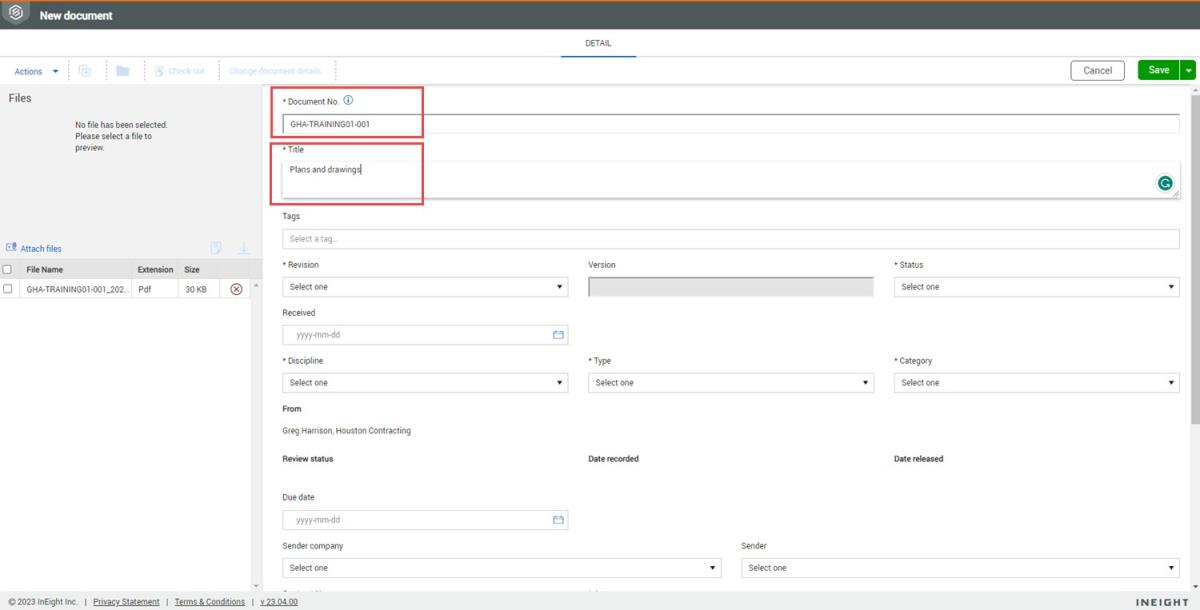This screenshot has height=610, width=1200.
Task: Remove the attached PDF file
Action: 237,289
